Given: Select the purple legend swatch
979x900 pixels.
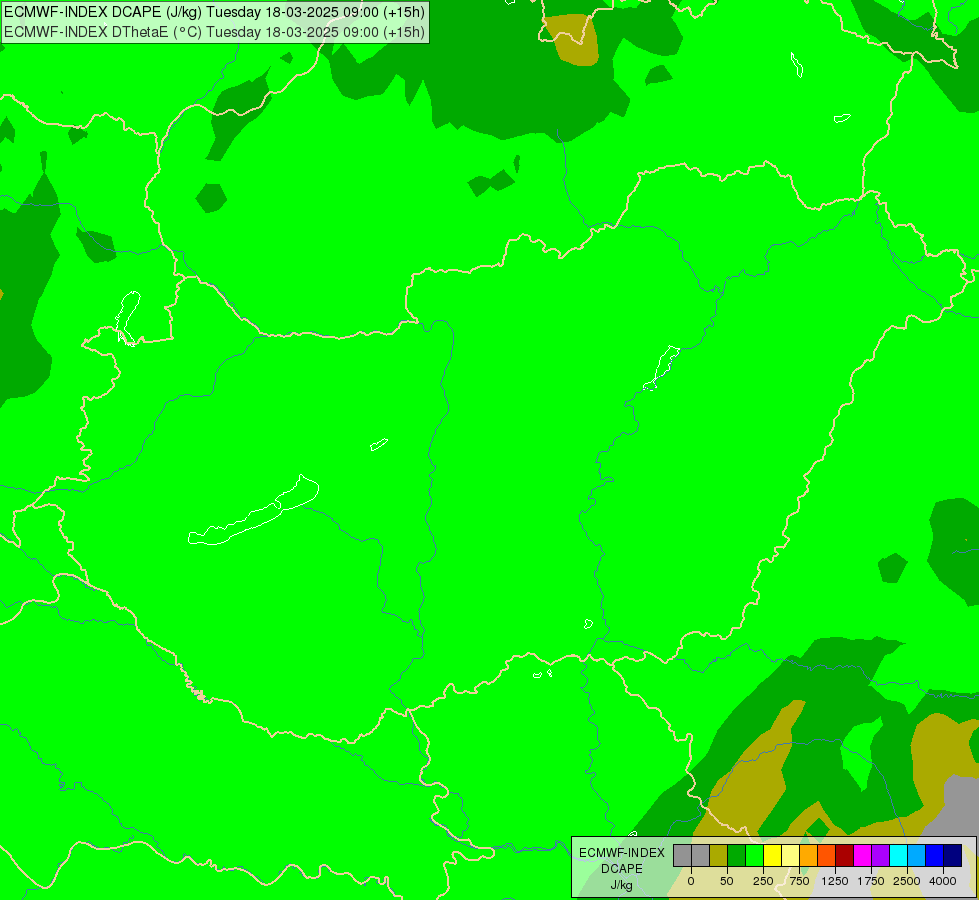Looking at the screenshot, I should [x=880, y=856].
